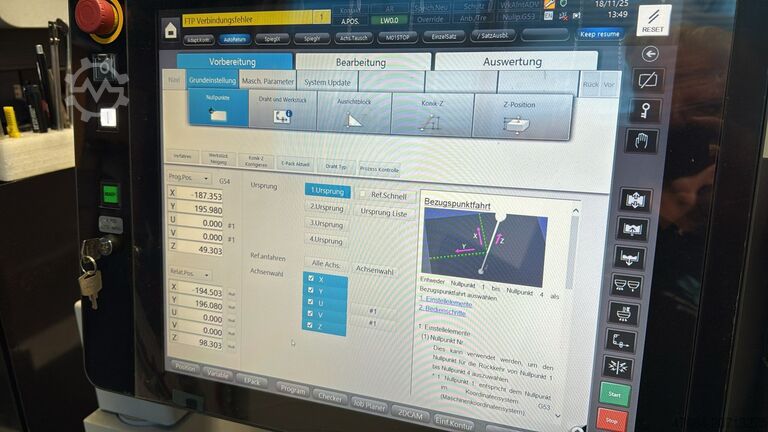Image resolution: width=768 pixels, height=432 pixels.
Task: Expand the Relat.Pos. dropdown
Action: coord(190,273)
